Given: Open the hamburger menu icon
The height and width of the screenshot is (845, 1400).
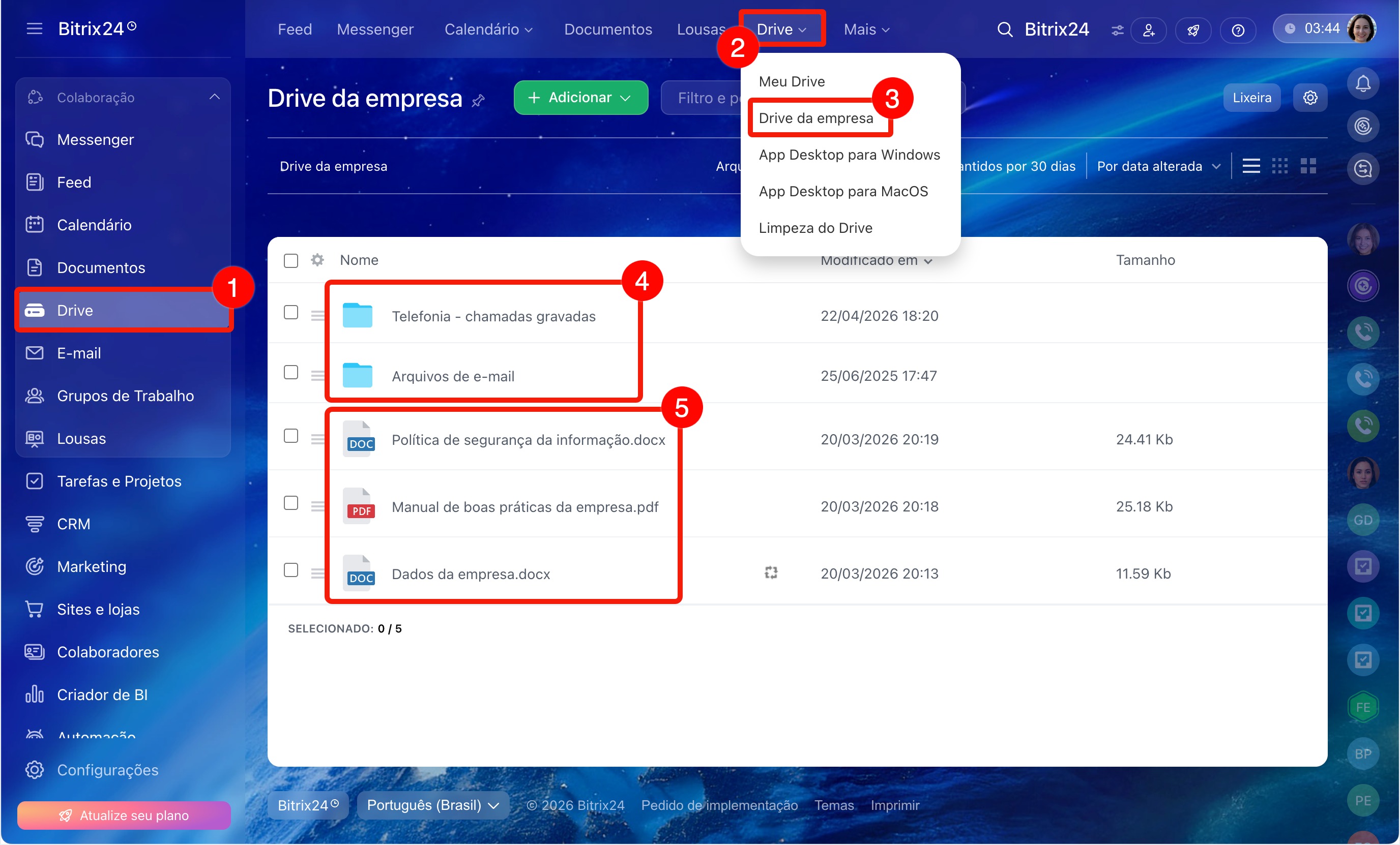Looking at the screenshot, I should (x=34, y=28).
